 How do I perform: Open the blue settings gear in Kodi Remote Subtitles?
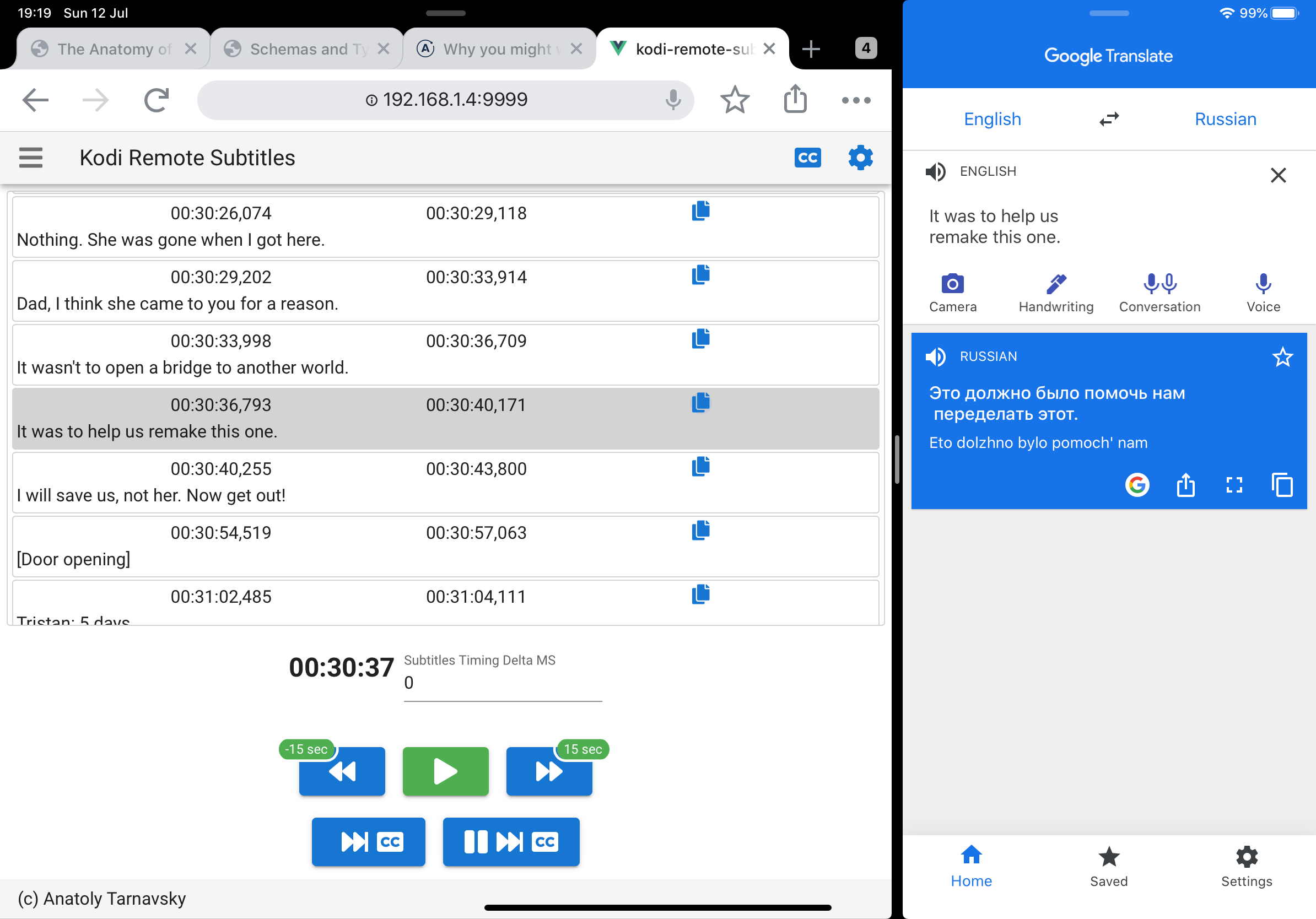click(860, 158)
